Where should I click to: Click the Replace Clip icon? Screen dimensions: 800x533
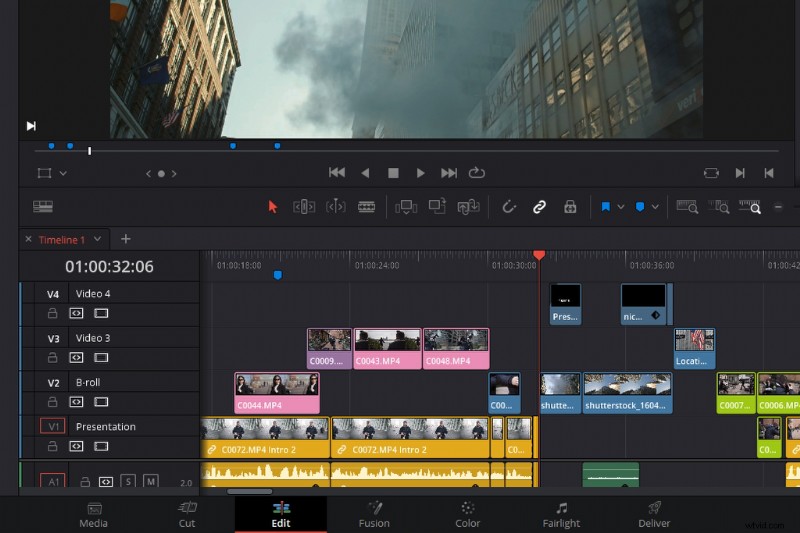click(x=468, y=207)
